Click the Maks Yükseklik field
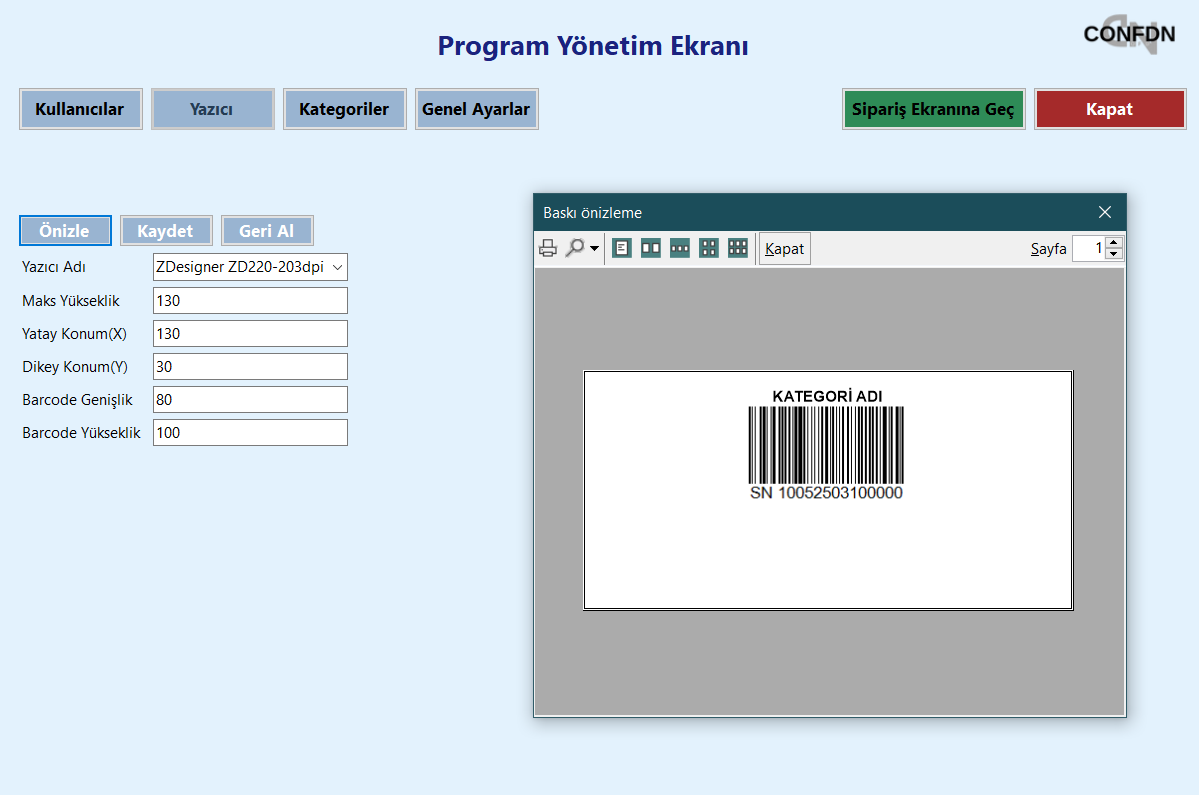The image size is (1199, 795). tap(250, 300)
